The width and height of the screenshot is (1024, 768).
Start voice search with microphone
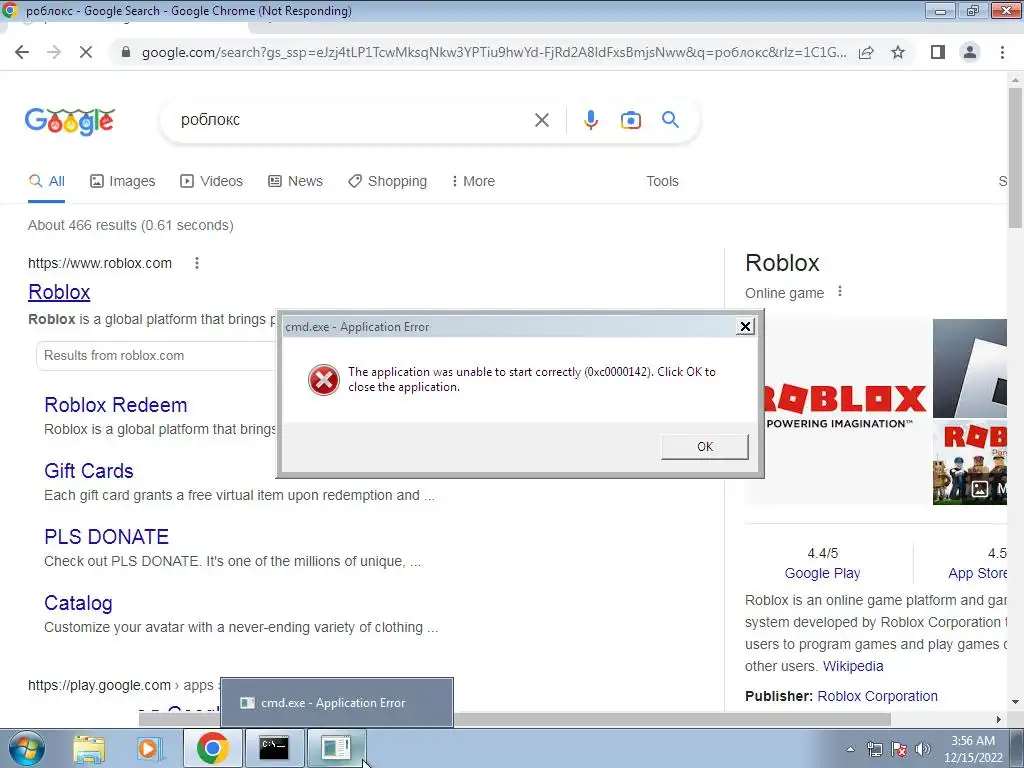pos(590,120)
